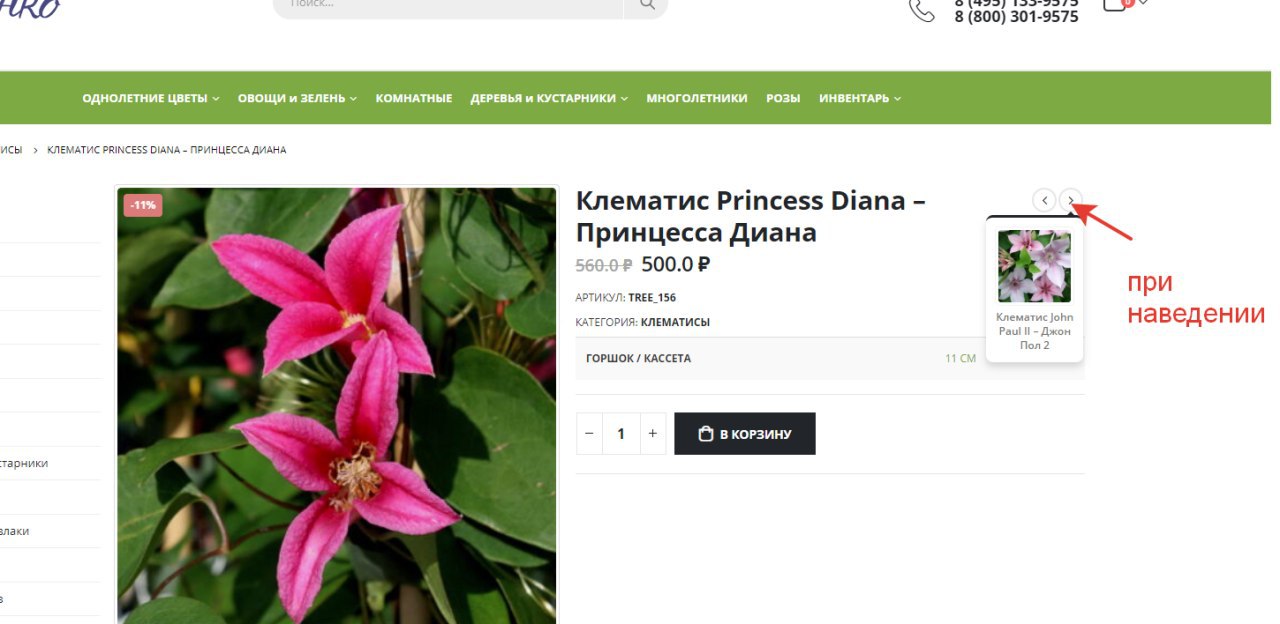Image resolution: width=1280 pixels, height=624 pixels.
Task: Click the КЛЕМАТИСЫ category link
Action: (675, 322)
